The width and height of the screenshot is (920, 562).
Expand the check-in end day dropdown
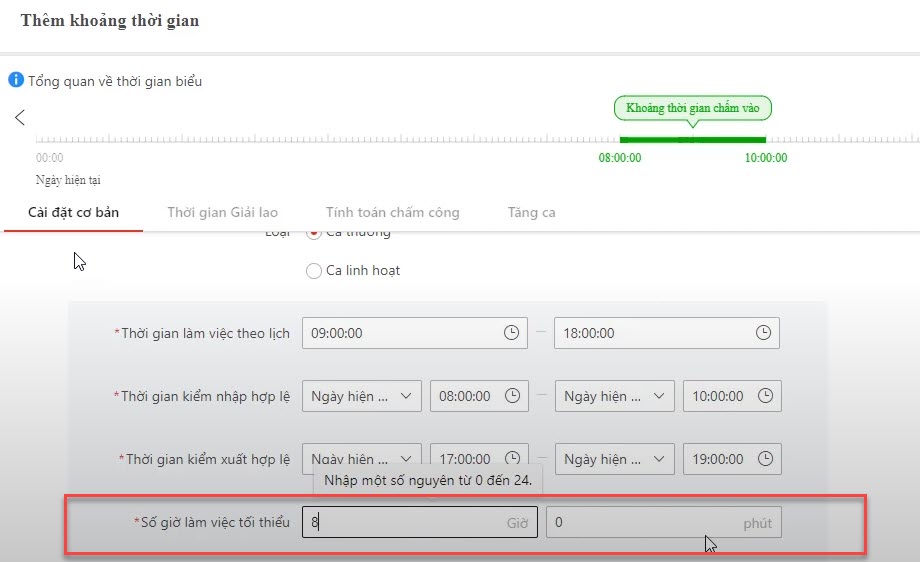coord(614,396)
